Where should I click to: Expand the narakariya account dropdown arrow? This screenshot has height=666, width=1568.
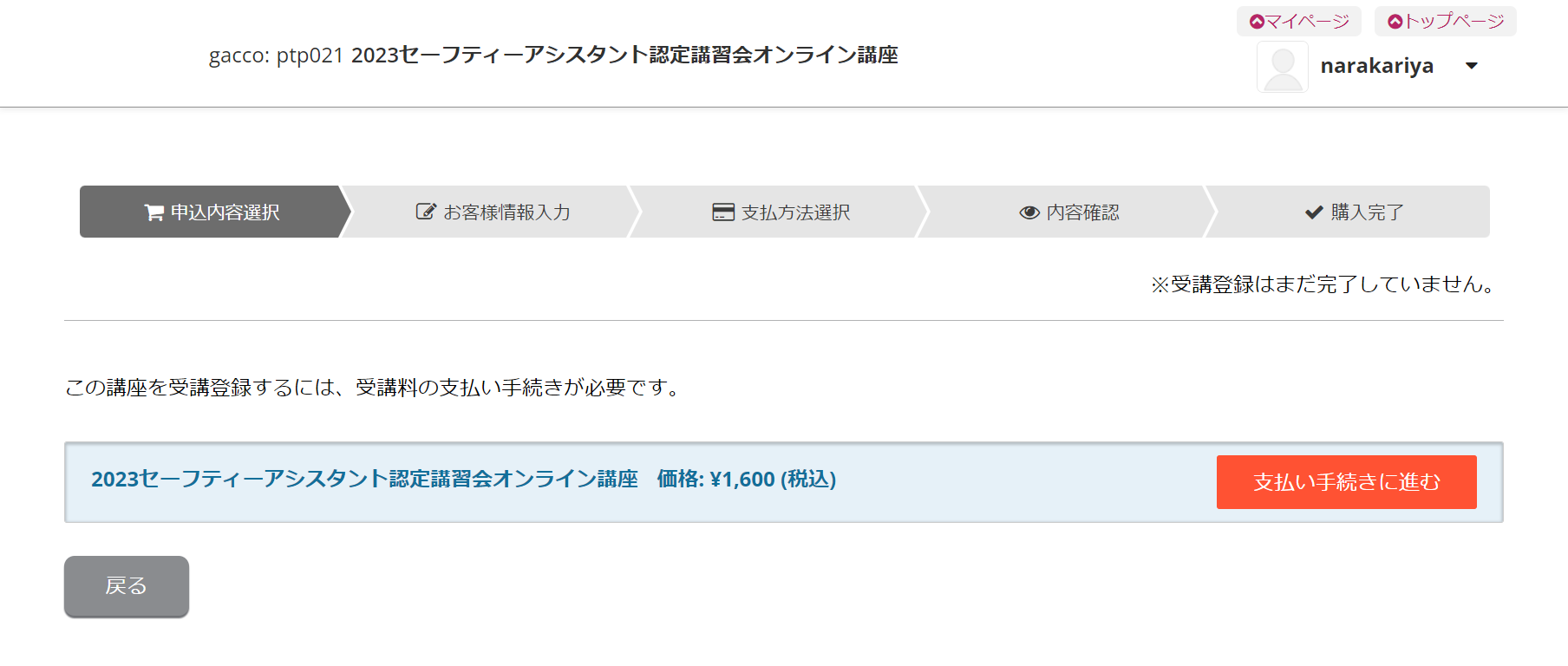click(x=1471, y=66)
